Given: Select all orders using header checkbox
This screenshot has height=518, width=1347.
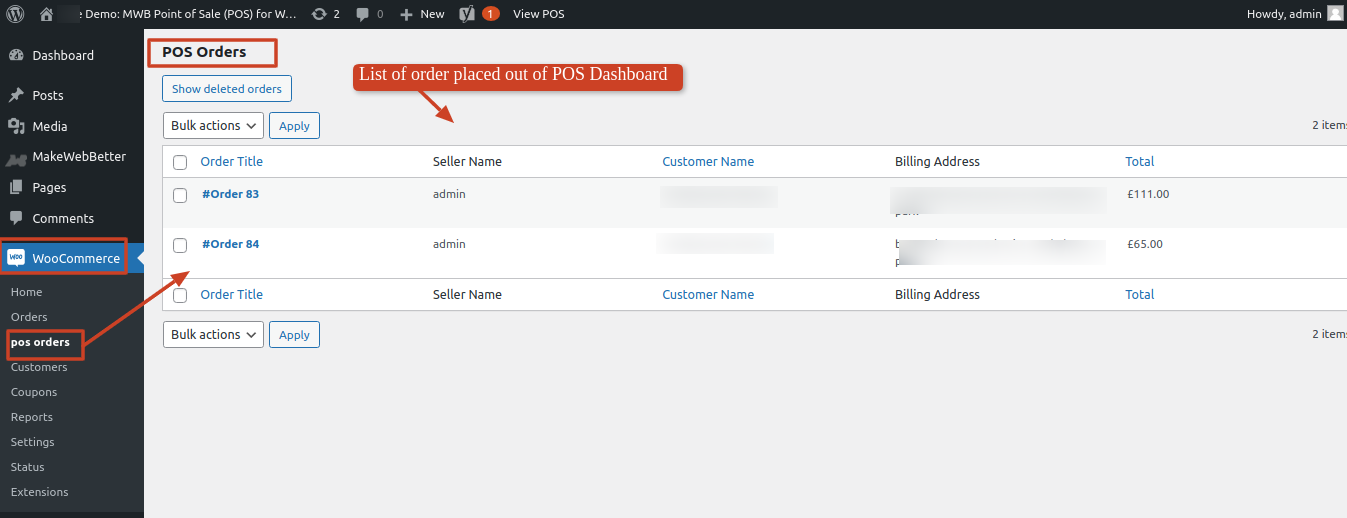Looking at the screenshot, I should tap(180, 162).
